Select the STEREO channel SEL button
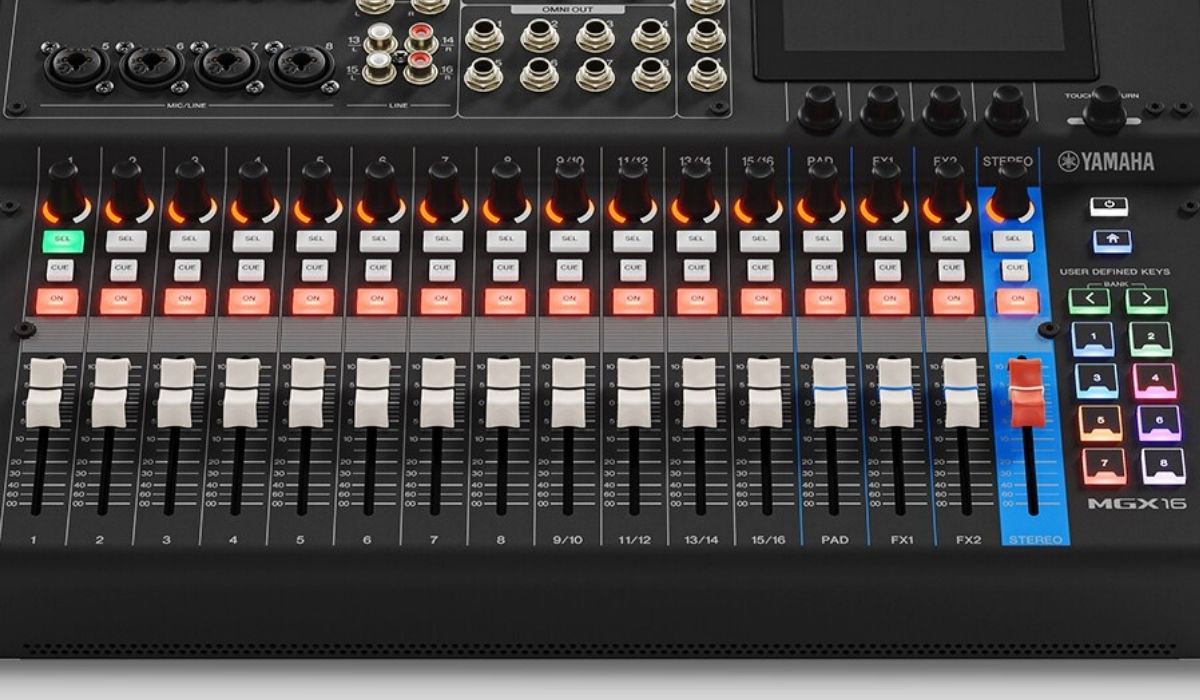The width and height of the screenshot is (1200, 700). [1012, 240]
